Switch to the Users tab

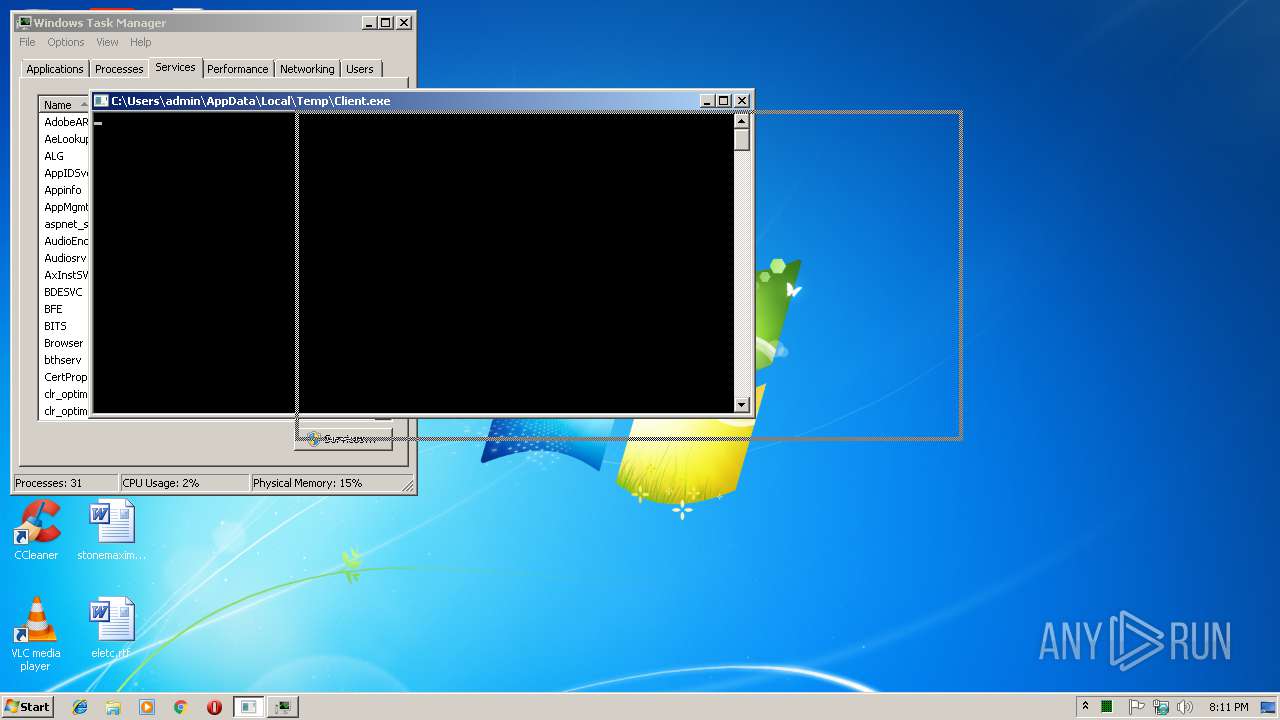tap(360, 69)
